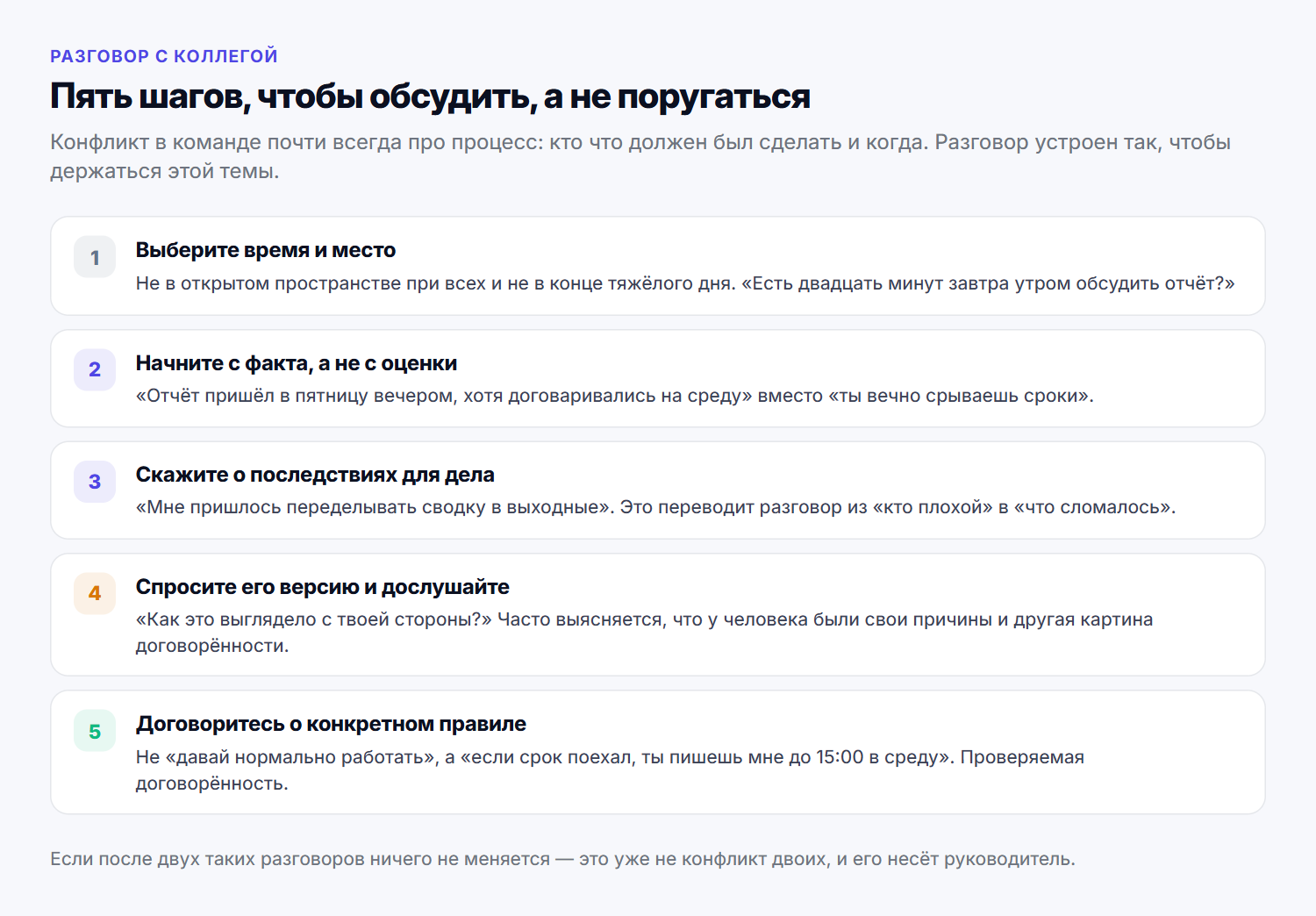The width and height of the screenshot is (1316, 916).
Task: Select the text starting "Как это выглядело с твоей стороны?"
Action: click(x=645, y=633)
